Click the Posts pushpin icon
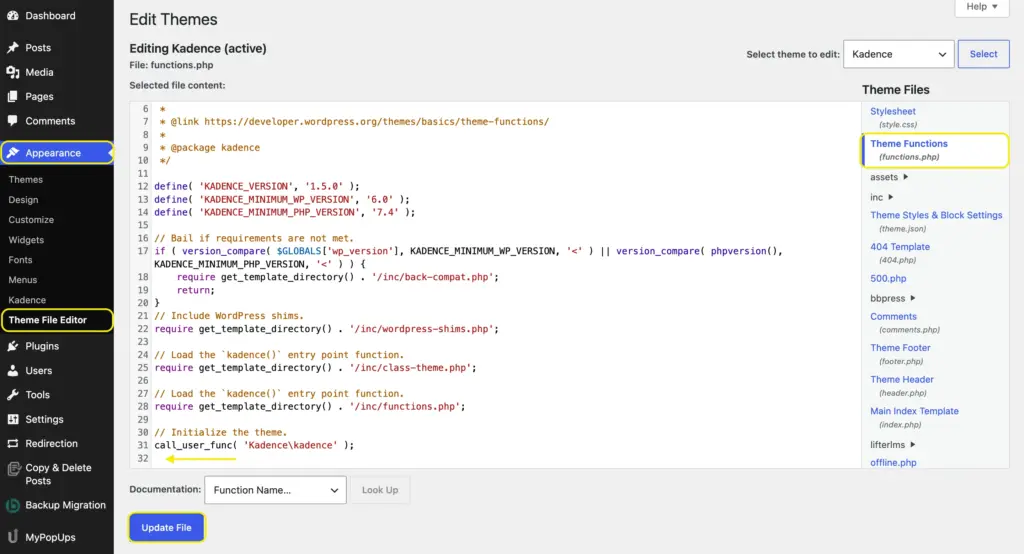 12,48
